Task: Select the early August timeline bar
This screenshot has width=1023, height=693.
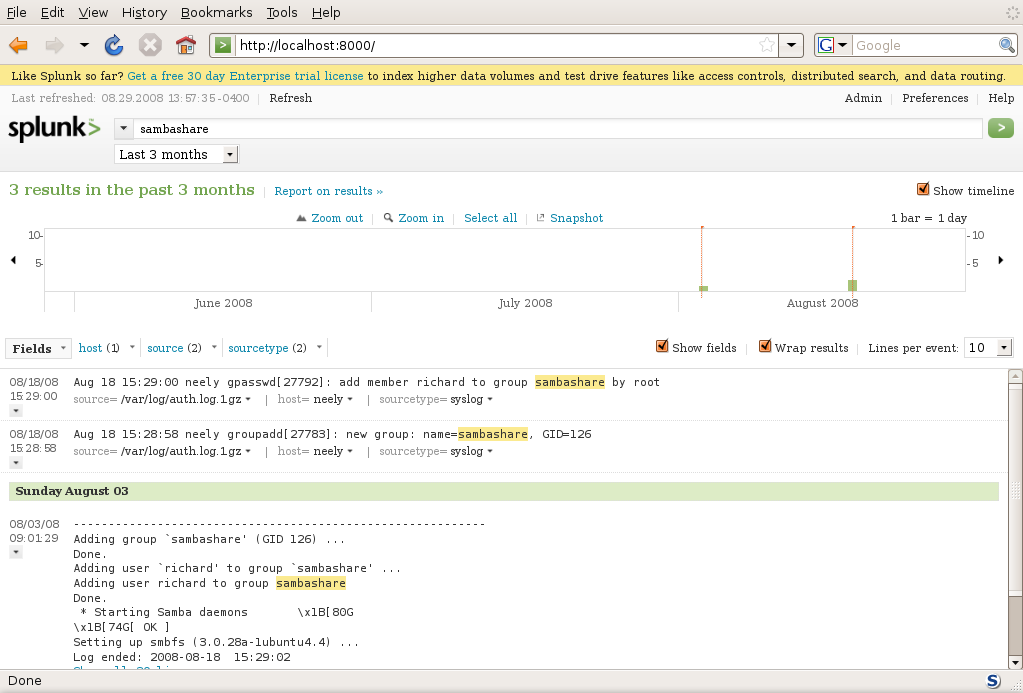Action: coord(703,288)
